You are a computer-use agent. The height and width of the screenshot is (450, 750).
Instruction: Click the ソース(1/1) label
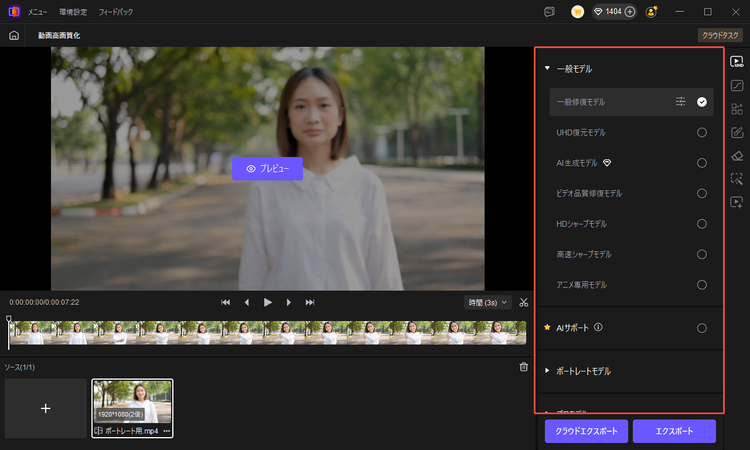(x=20, y=367)
